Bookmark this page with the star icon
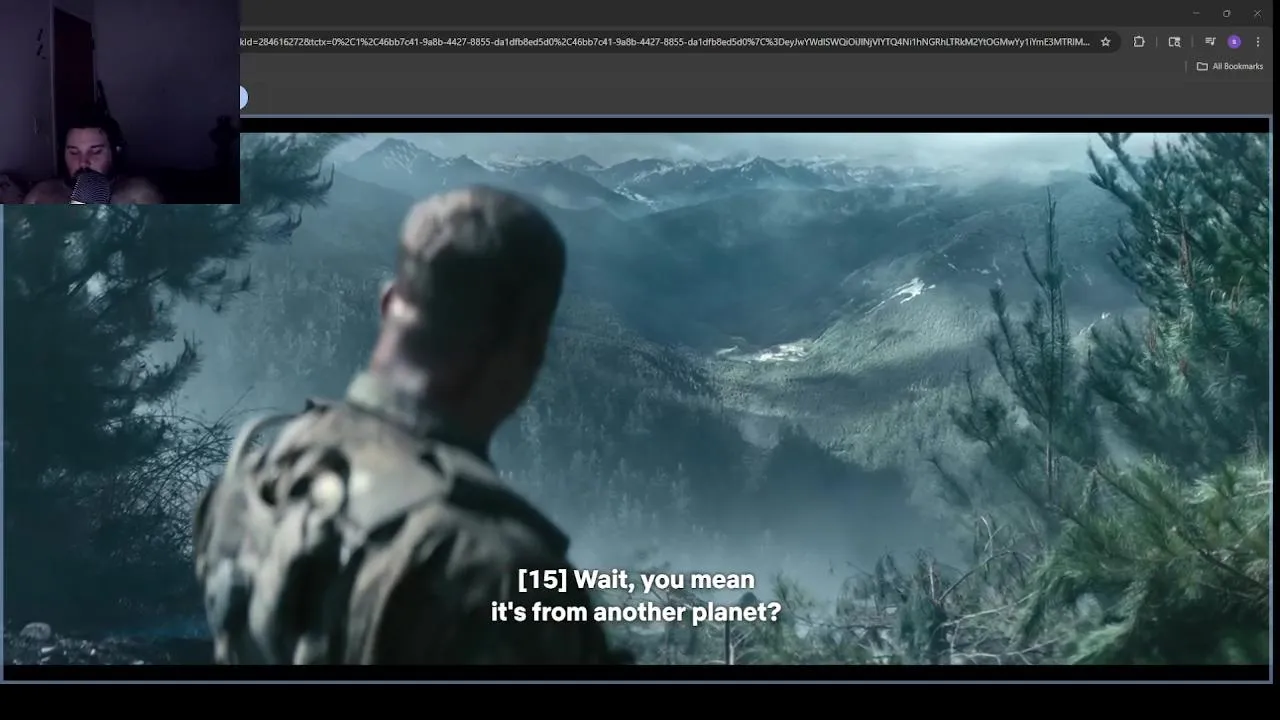This screenshot has height=720, width=1280. 1105,42
